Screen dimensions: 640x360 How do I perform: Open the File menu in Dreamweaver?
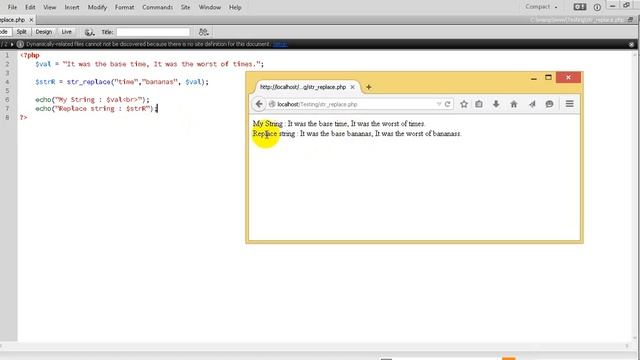click(12, 7)
